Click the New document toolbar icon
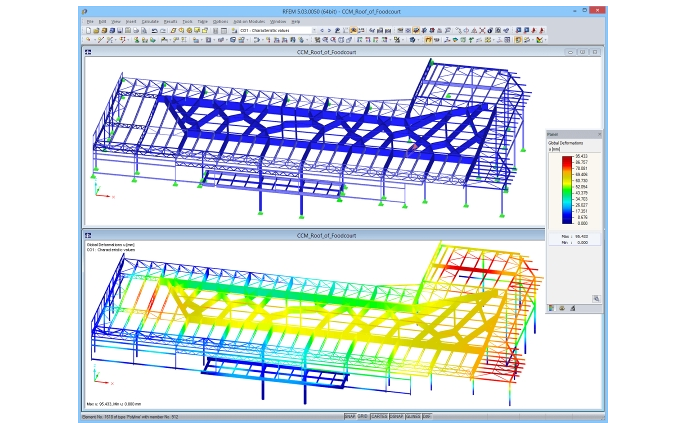 [x=88, y=31]
